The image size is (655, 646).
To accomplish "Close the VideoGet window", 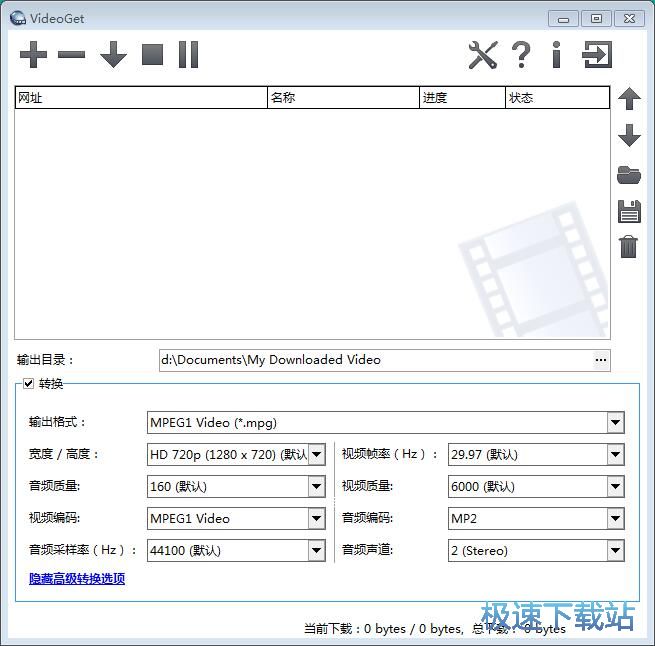I will pyautogui.click(x=629, y=19).
